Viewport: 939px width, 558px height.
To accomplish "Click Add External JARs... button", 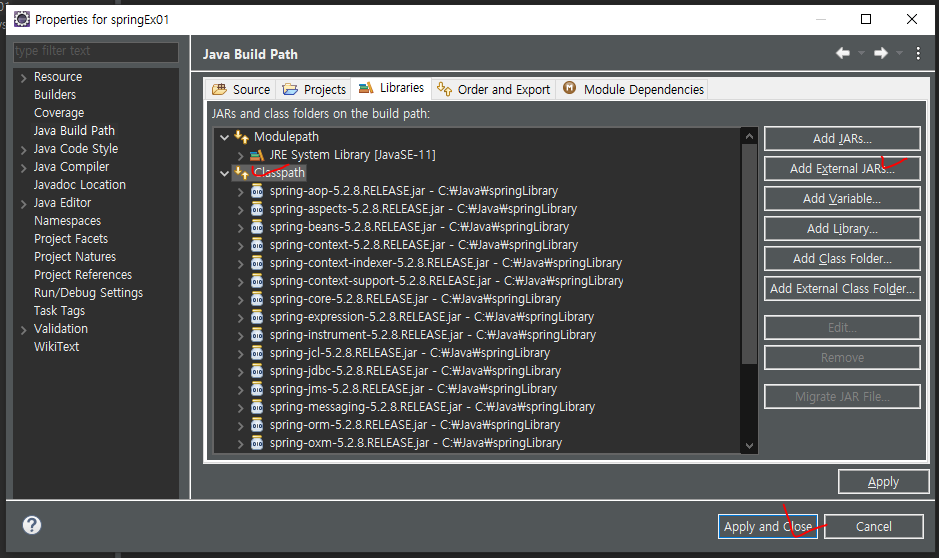I will [842, 168].
